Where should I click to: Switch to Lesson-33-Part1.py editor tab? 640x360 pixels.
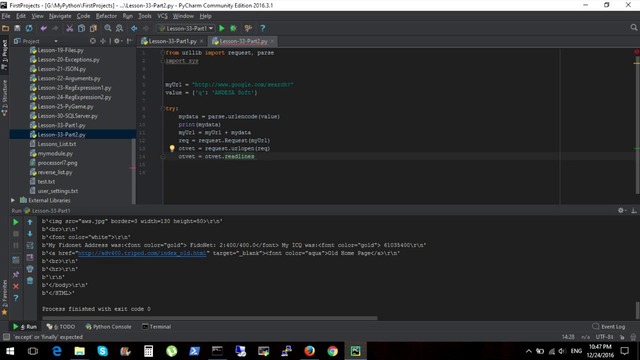[172, 41]
